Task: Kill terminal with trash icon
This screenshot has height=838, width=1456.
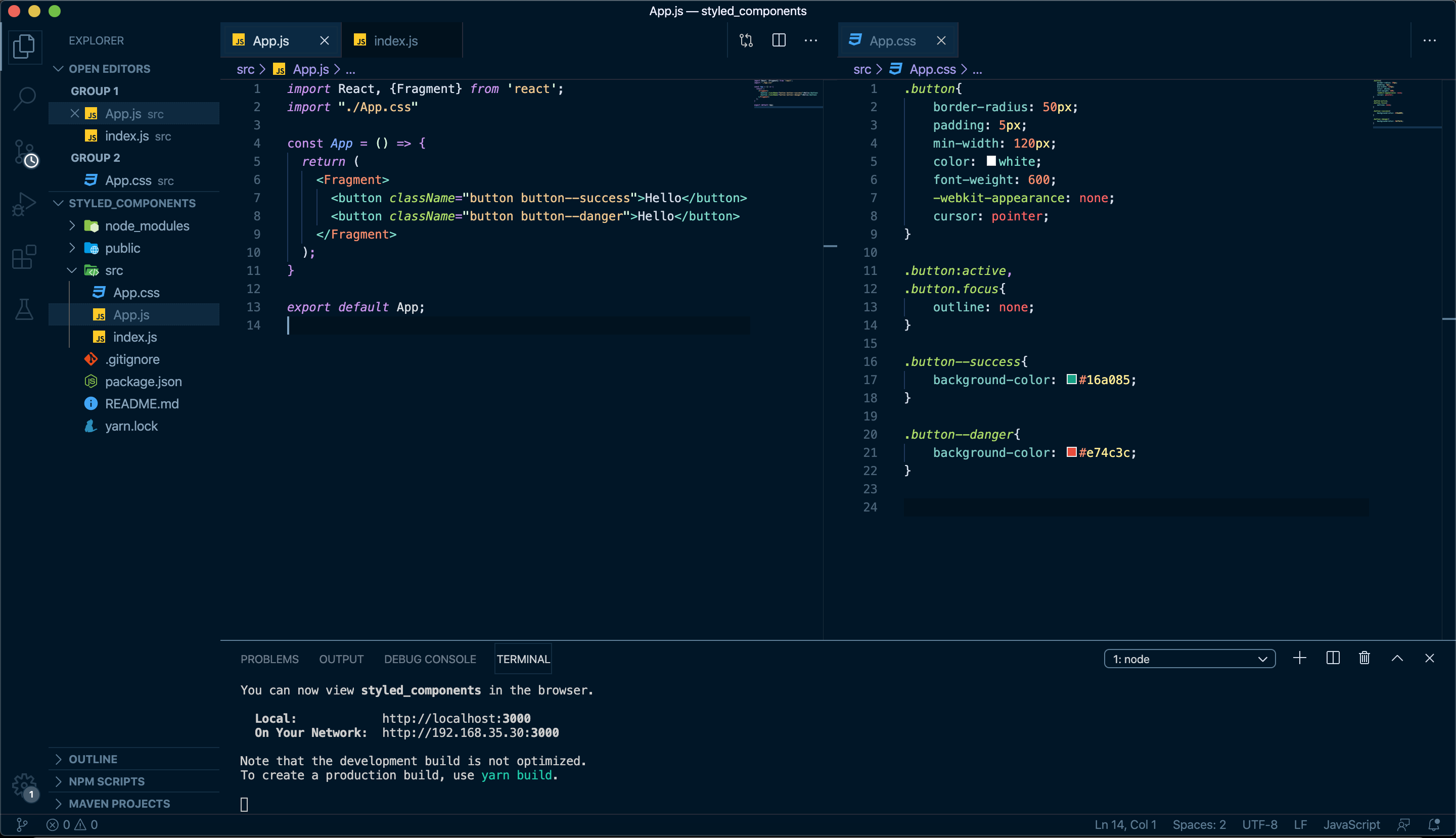Action: point(1364,658)
